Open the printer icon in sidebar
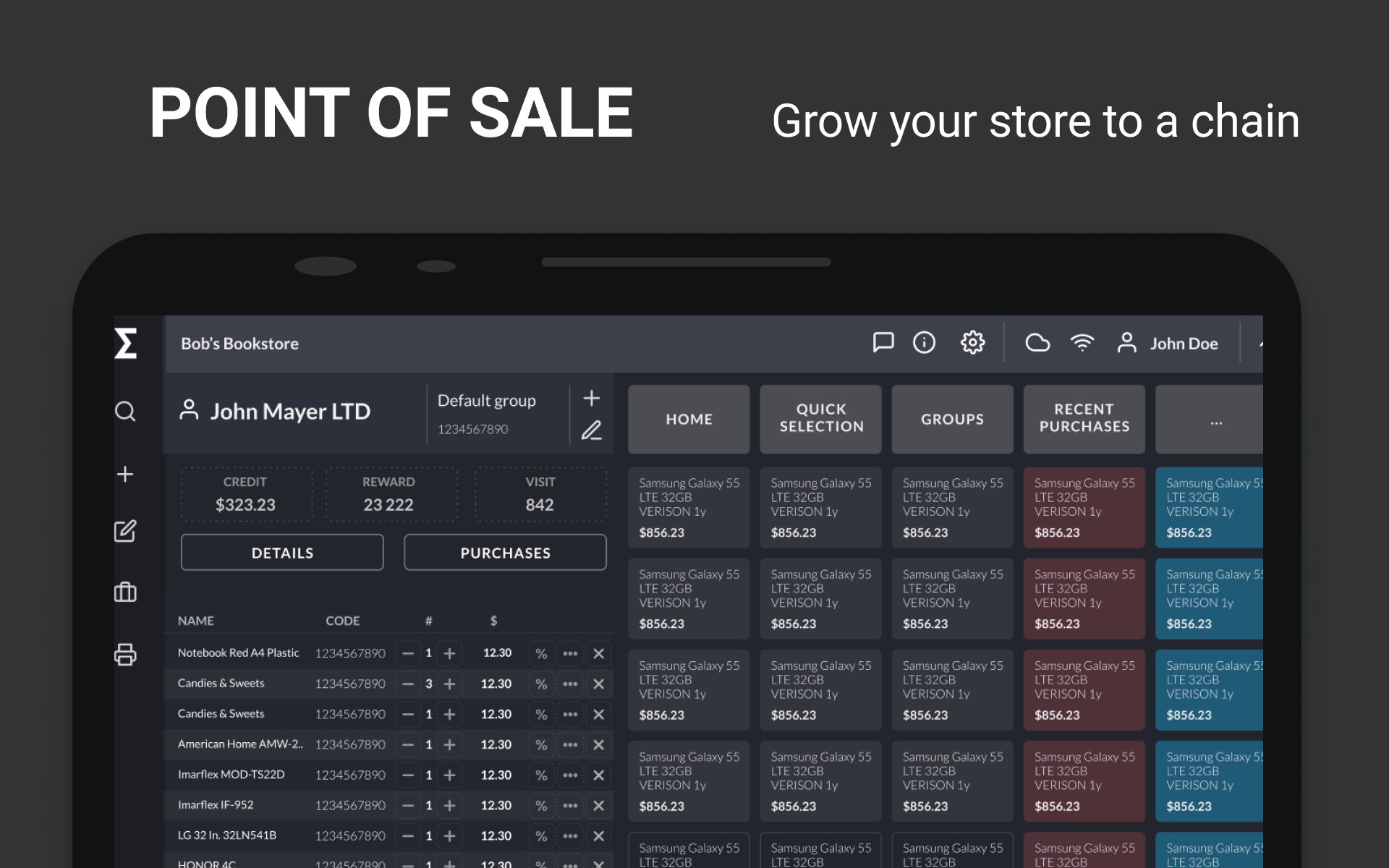Viewport: 1389px width, 868px height. [x=125, y=654]
